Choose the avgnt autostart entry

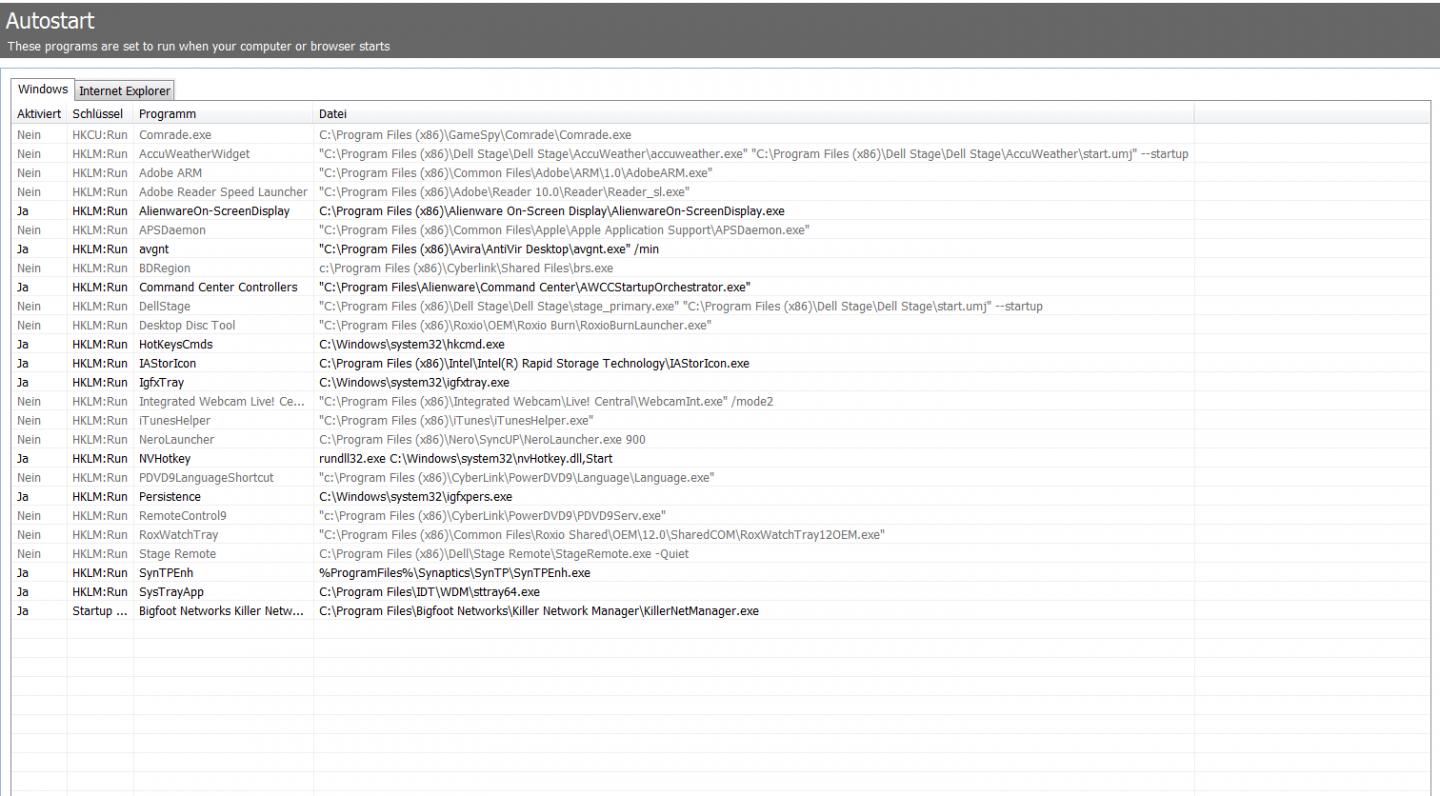click(156, 249)
